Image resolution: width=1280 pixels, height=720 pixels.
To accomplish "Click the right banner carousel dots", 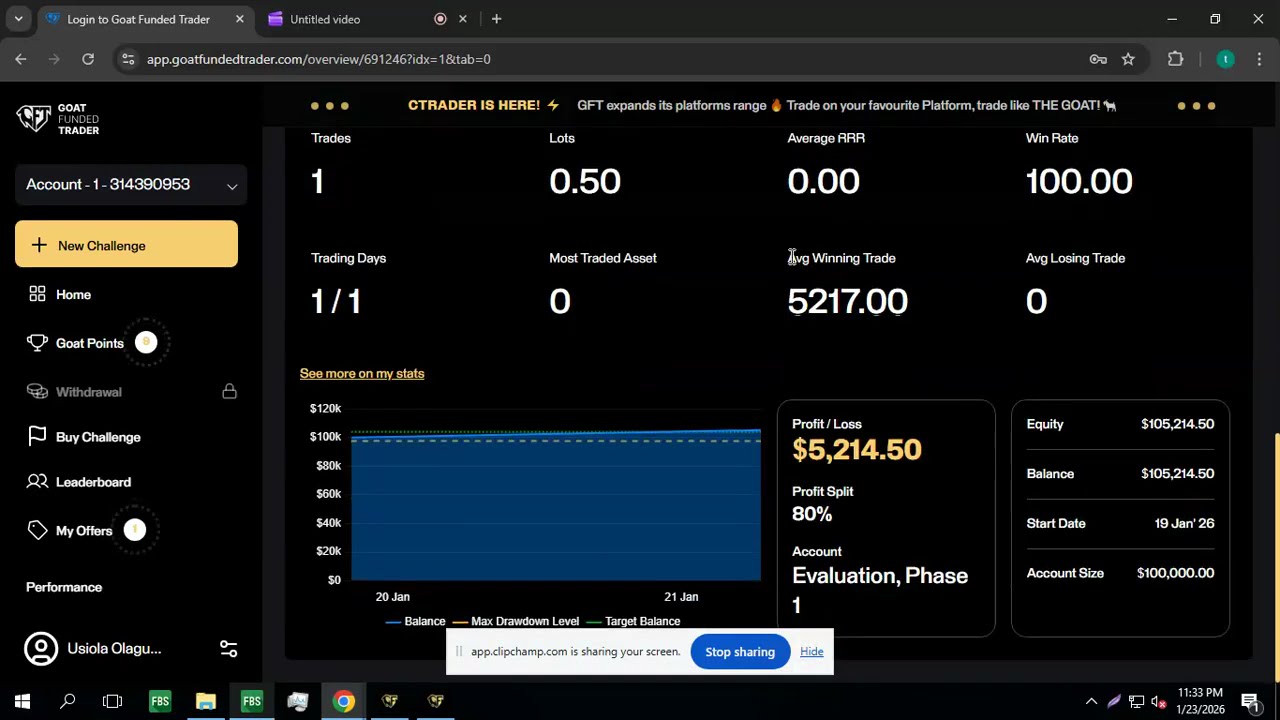I will point(1196,106).
